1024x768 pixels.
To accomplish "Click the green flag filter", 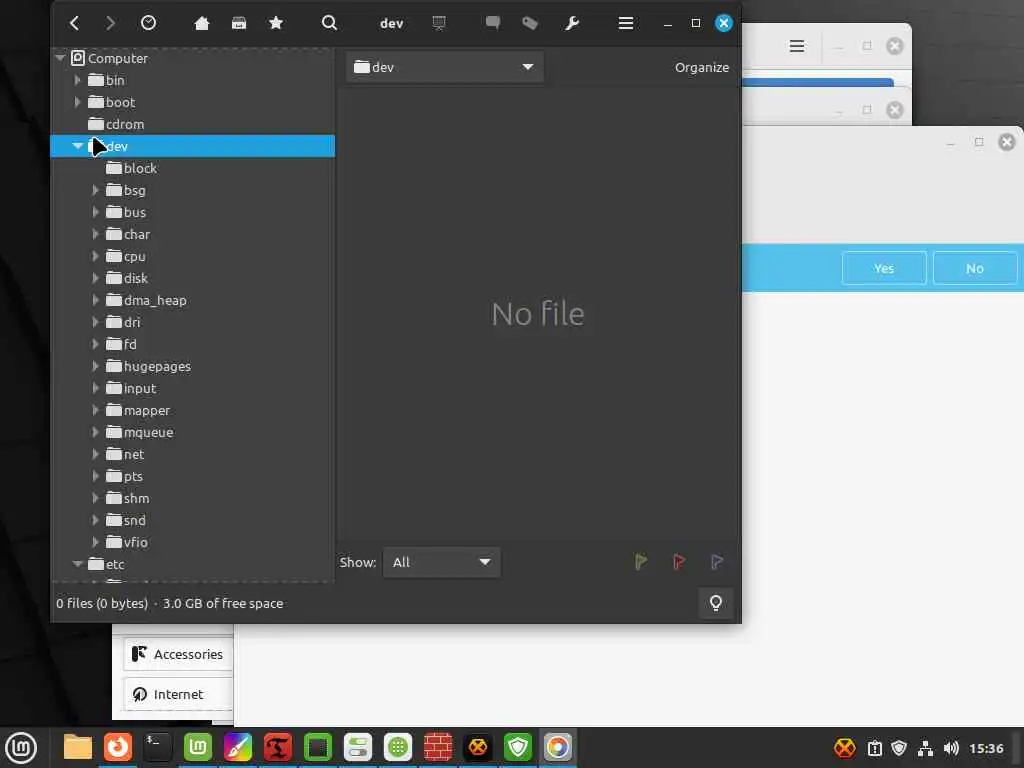I will coord(641,562).
